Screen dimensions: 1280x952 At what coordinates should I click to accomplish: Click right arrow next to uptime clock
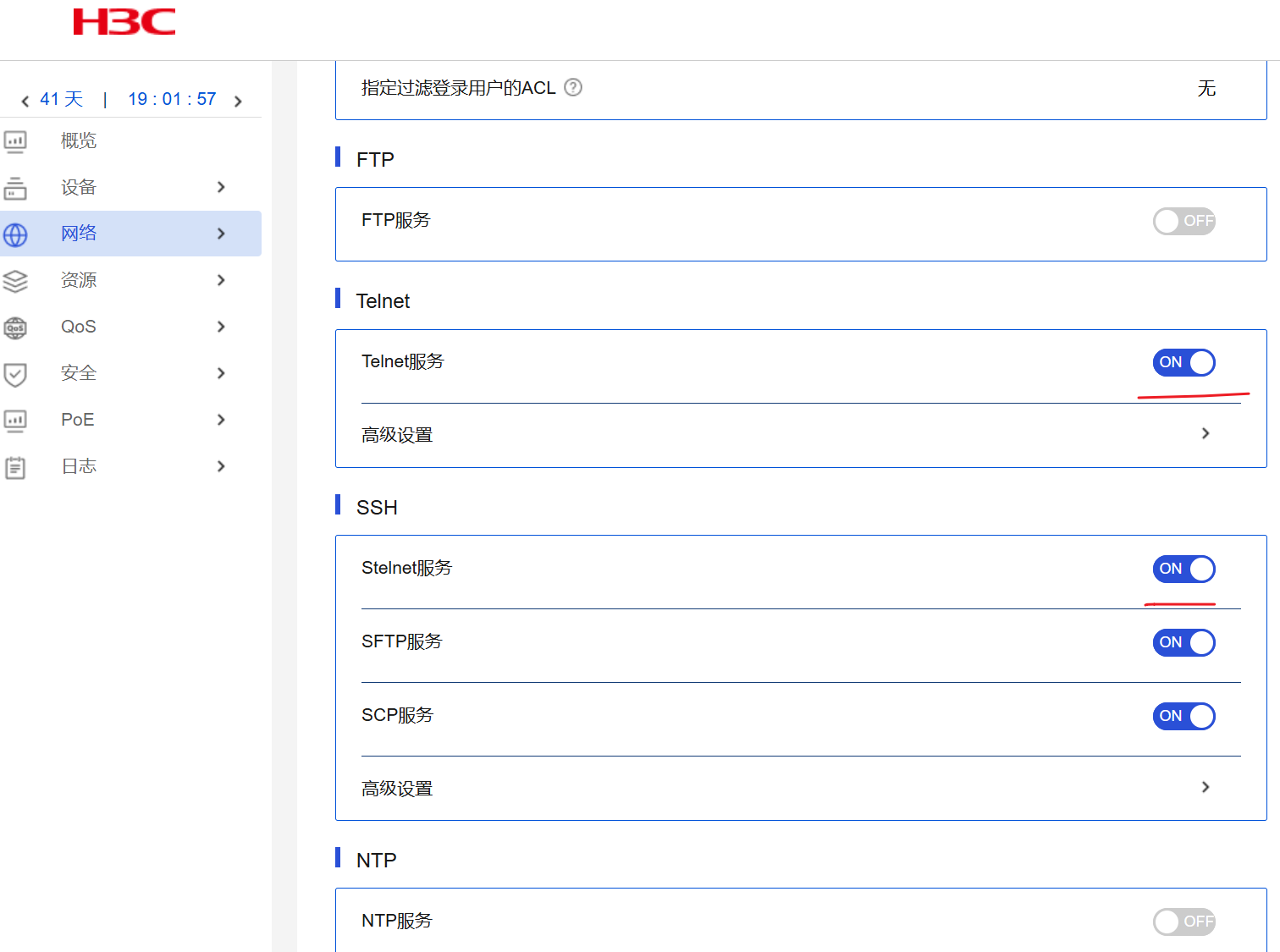239,102
